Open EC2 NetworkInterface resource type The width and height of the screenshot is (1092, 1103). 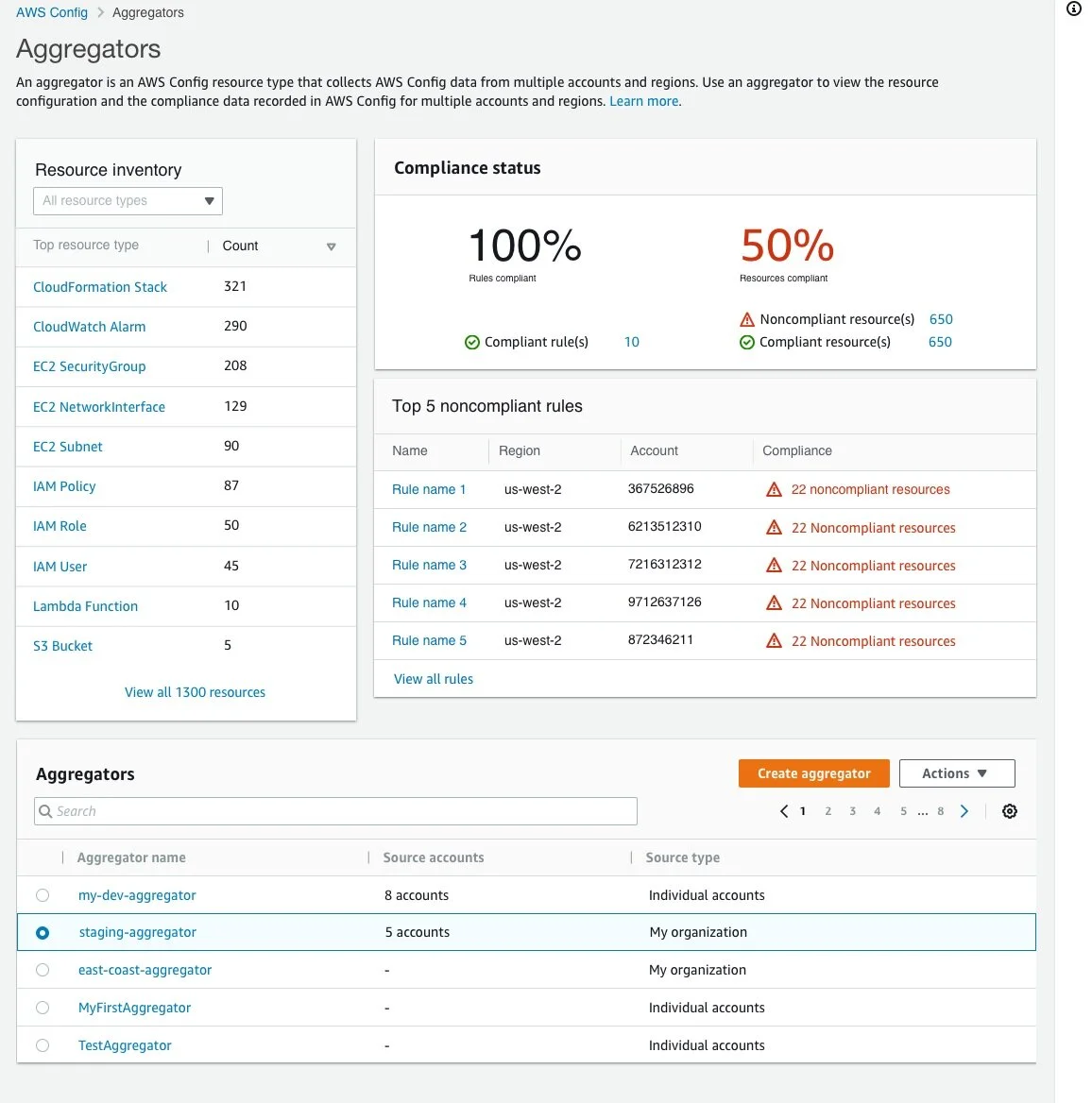pyautogui.click(x=99, y=407)
